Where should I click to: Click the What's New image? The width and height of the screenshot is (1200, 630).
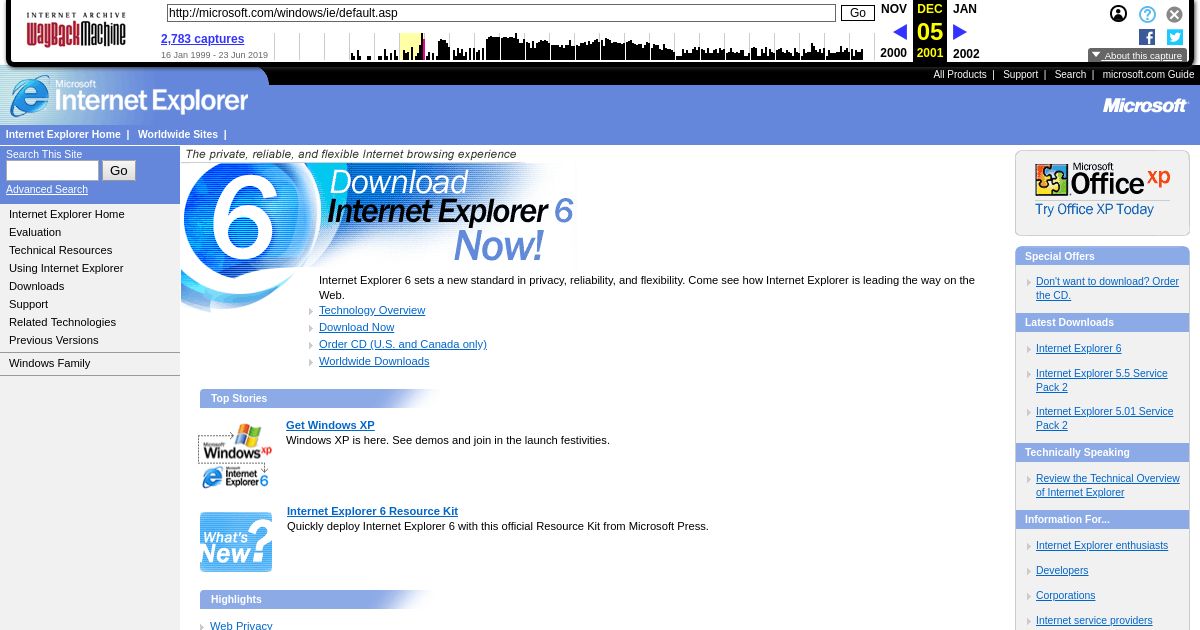pyautogui.click(x=236, y=542)
